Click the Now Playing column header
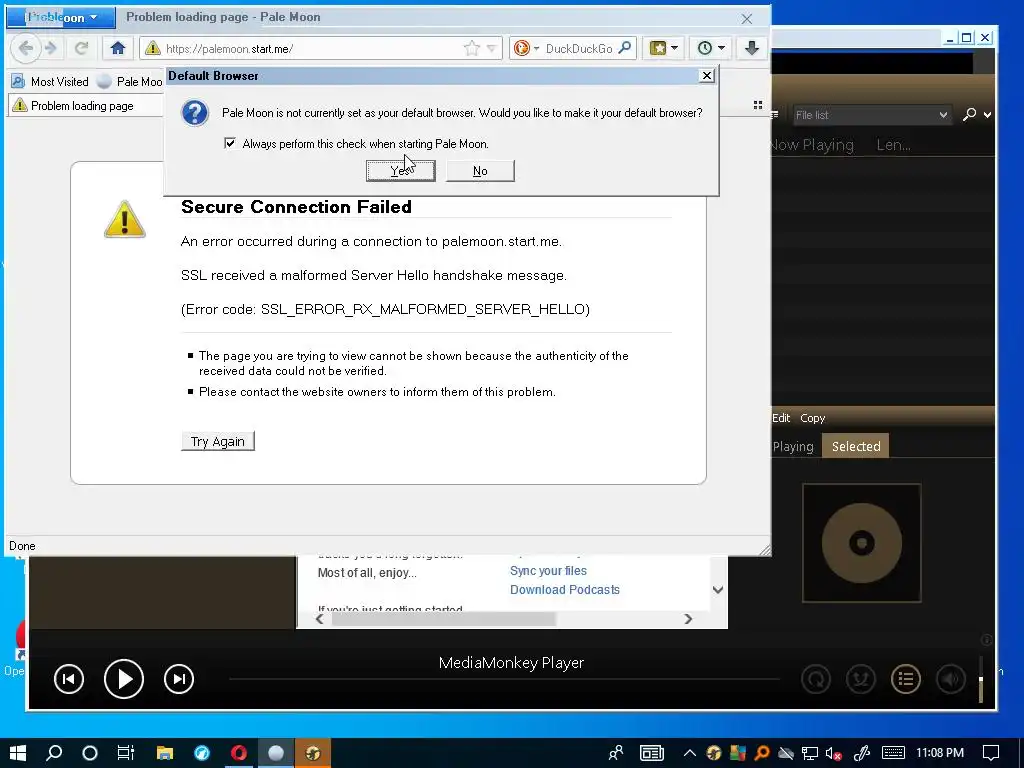 tap(810, 144)
